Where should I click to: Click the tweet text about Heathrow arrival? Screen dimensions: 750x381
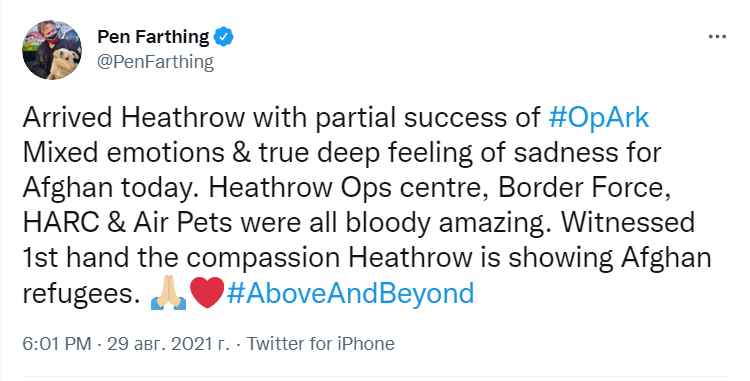point(366,205)
